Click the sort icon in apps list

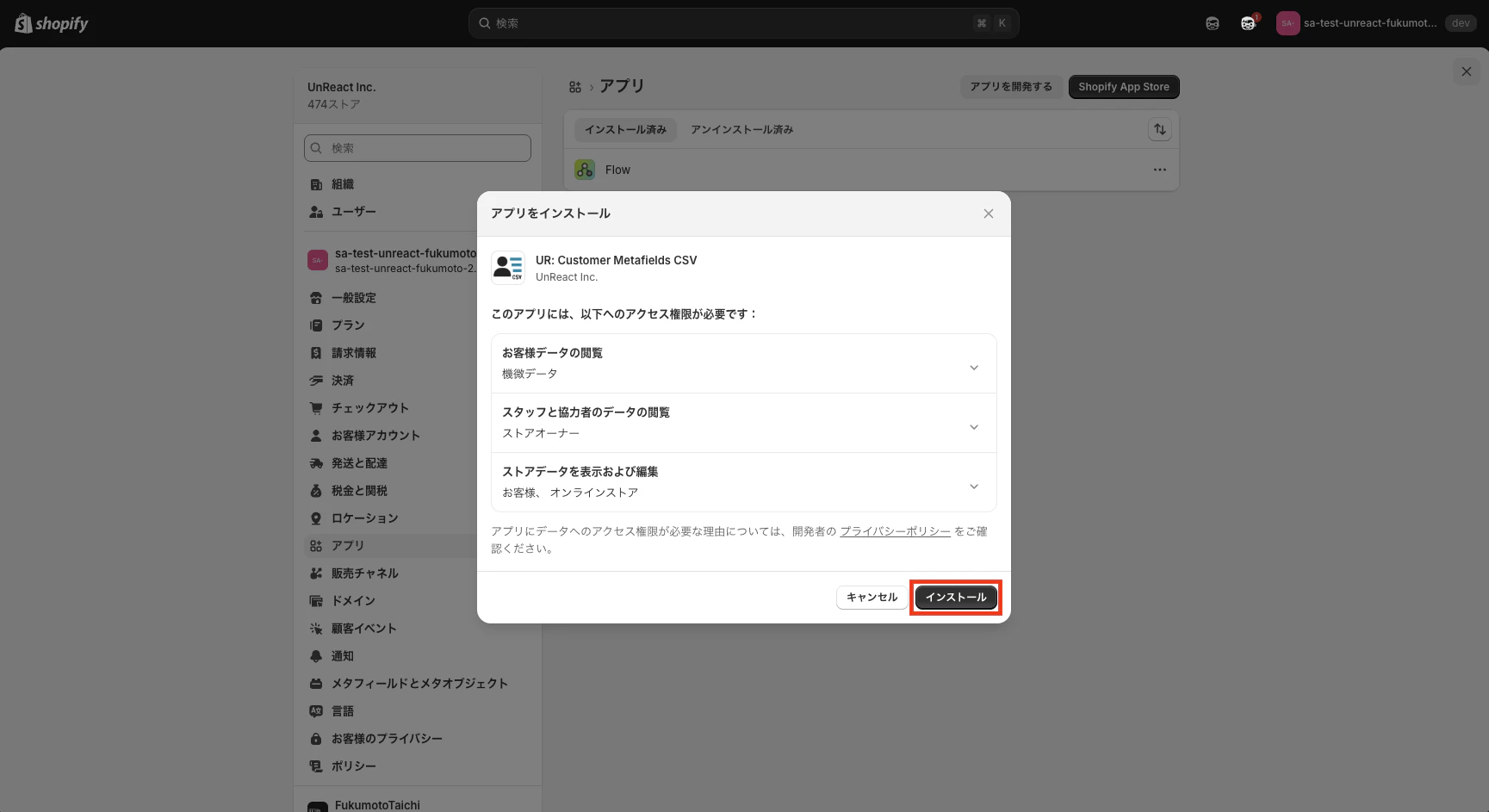[1160, 129]
